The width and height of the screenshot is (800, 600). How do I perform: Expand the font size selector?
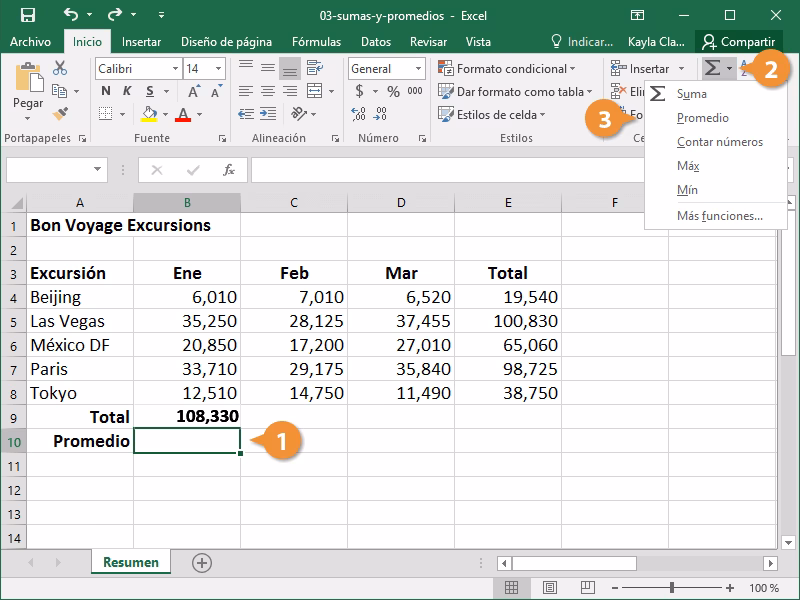[219, 68]
